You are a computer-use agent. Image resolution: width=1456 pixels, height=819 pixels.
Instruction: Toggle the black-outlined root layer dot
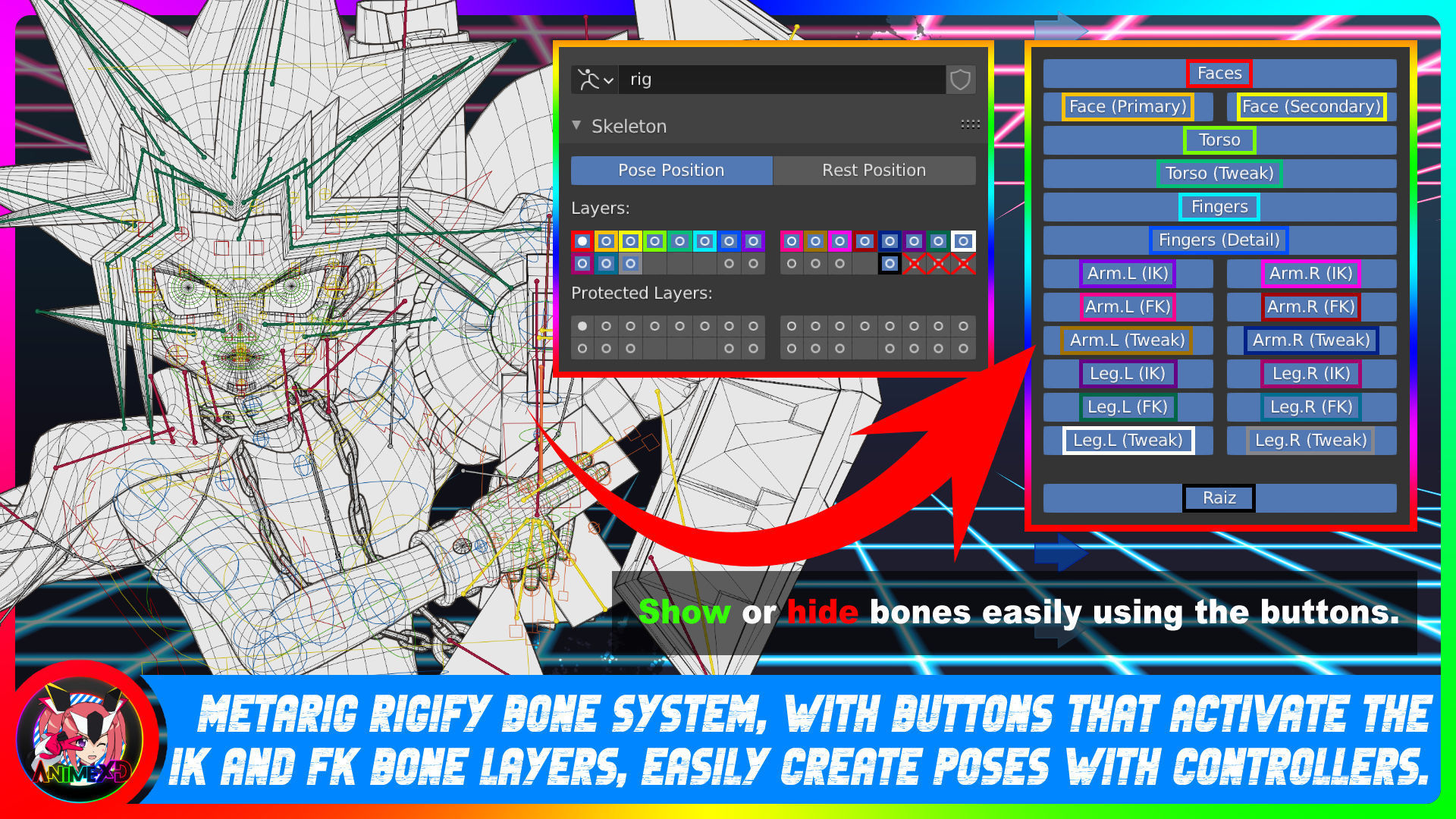[890, 264]
